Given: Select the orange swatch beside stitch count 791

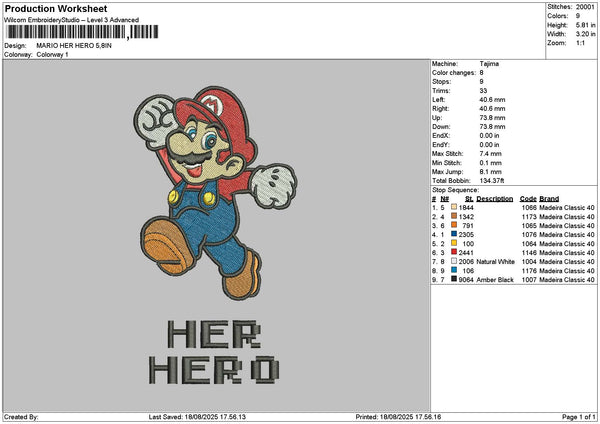Looking at the screenshot, I should click(454, 225).
